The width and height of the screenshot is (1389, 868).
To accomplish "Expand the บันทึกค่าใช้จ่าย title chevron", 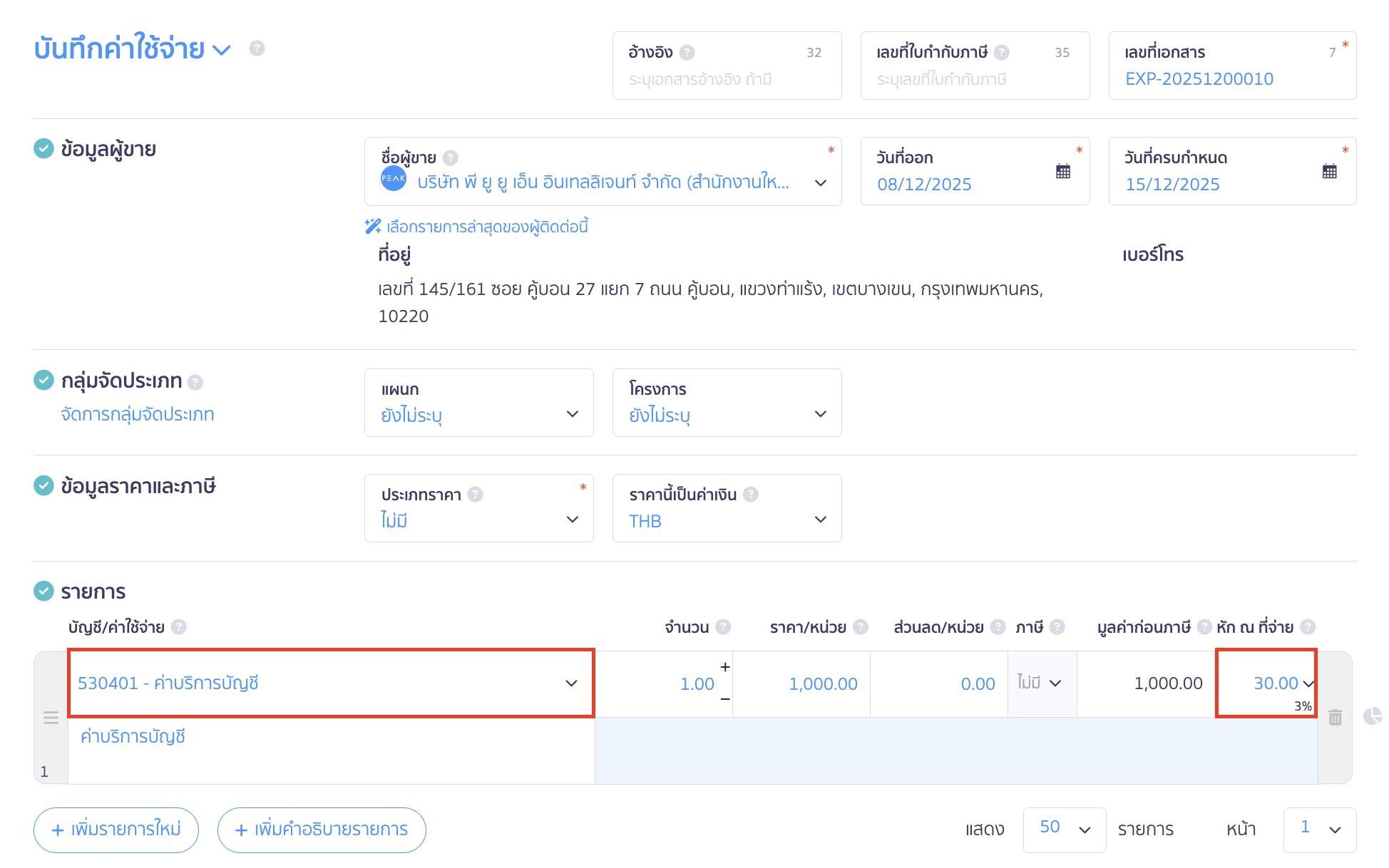I will click(x=222, y=49).
